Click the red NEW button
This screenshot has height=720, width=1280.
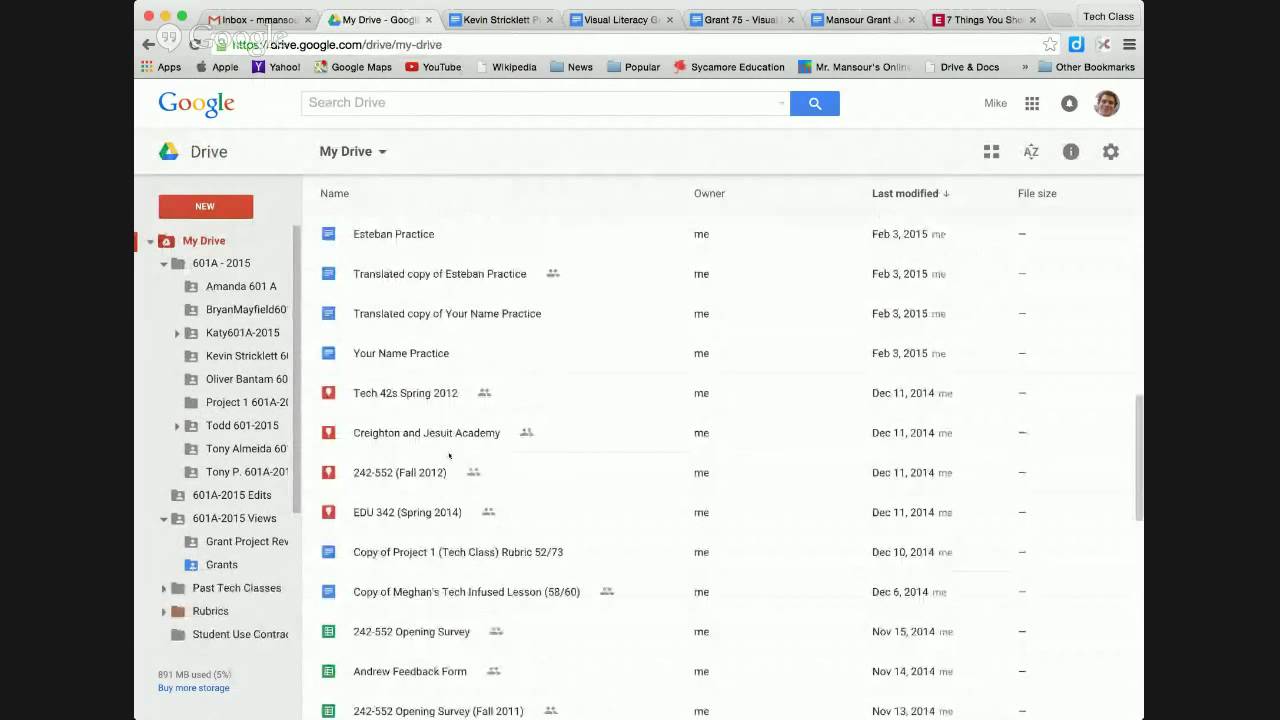tap(205, 206)
